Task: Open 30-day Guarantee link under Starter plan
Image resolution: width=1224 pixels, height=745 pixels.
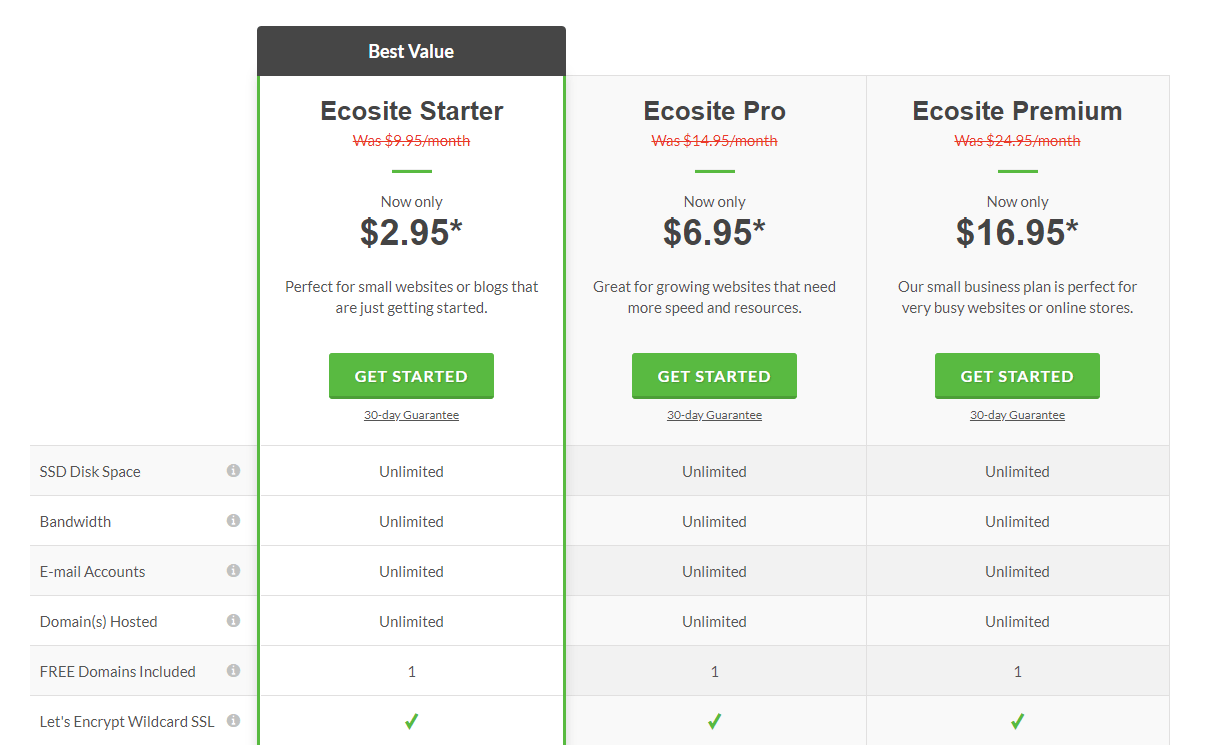Action: (411, 415)
